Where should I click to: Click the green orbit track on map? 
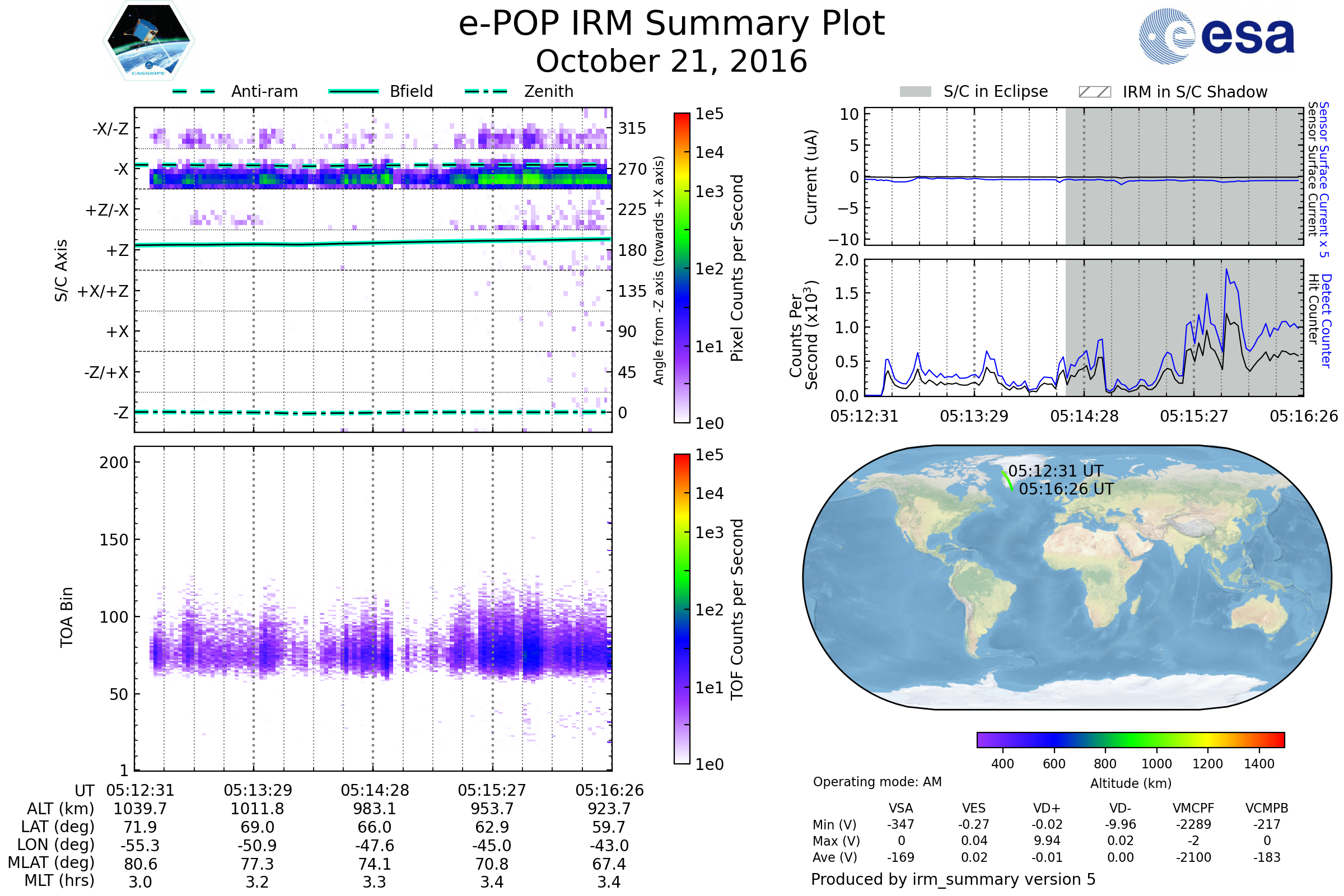(x=1007, y=480)
